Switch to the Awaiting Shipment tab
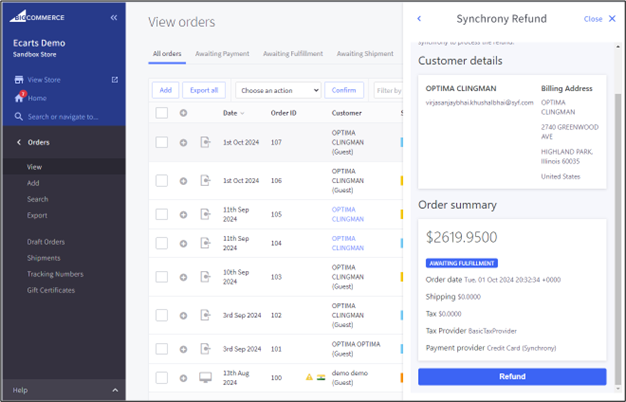Image resolution: width=626 pixels, height=402 pixels. tap(365, 53)
